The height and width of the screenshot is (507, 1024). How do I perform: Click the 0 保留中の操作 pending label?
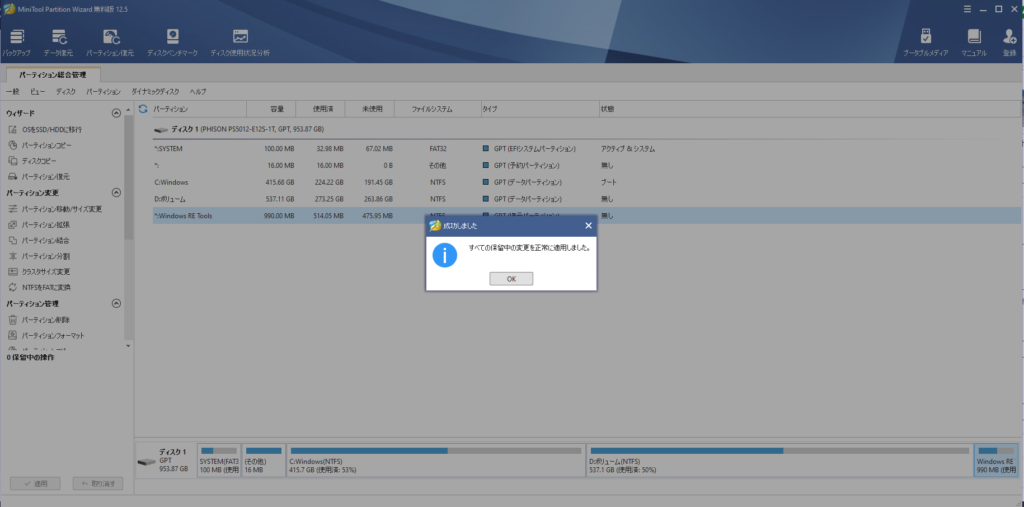coord(31,357)
